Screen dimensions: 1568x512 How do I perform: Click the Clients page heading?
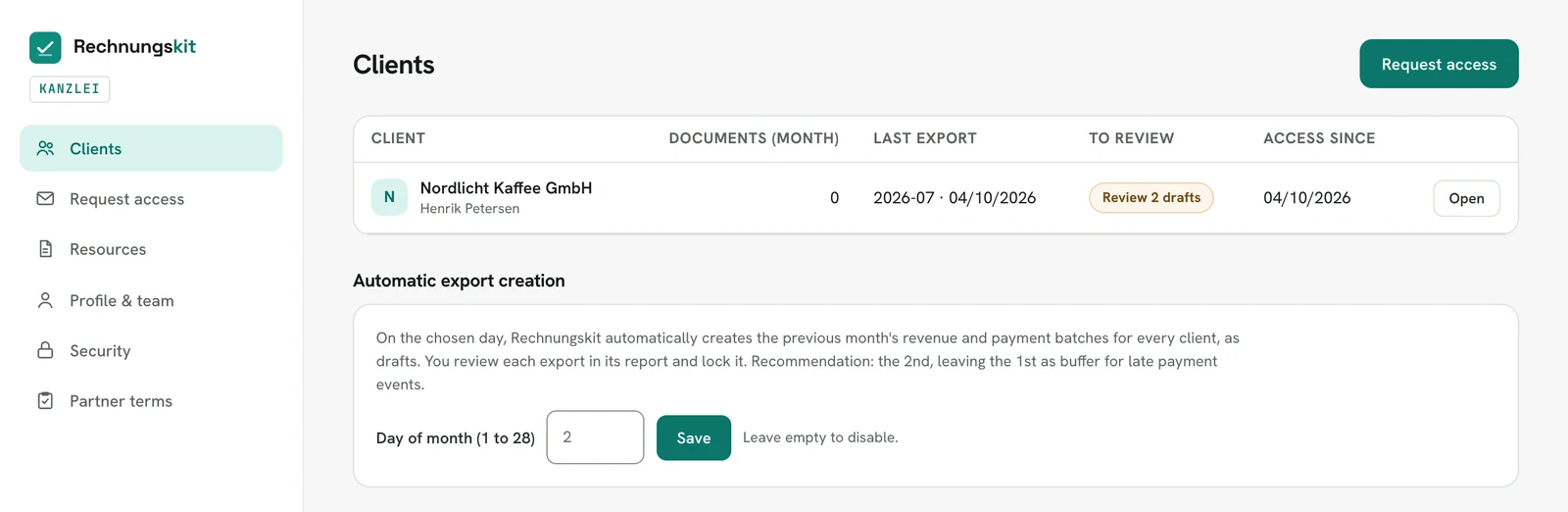pos(393,65)
